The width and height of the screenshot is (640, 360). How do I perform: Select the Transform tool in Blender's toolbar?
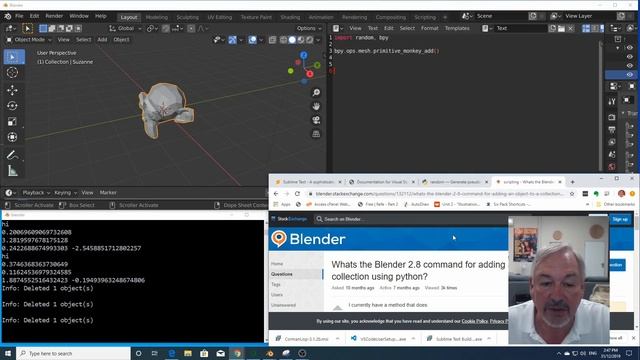(12, 137)
